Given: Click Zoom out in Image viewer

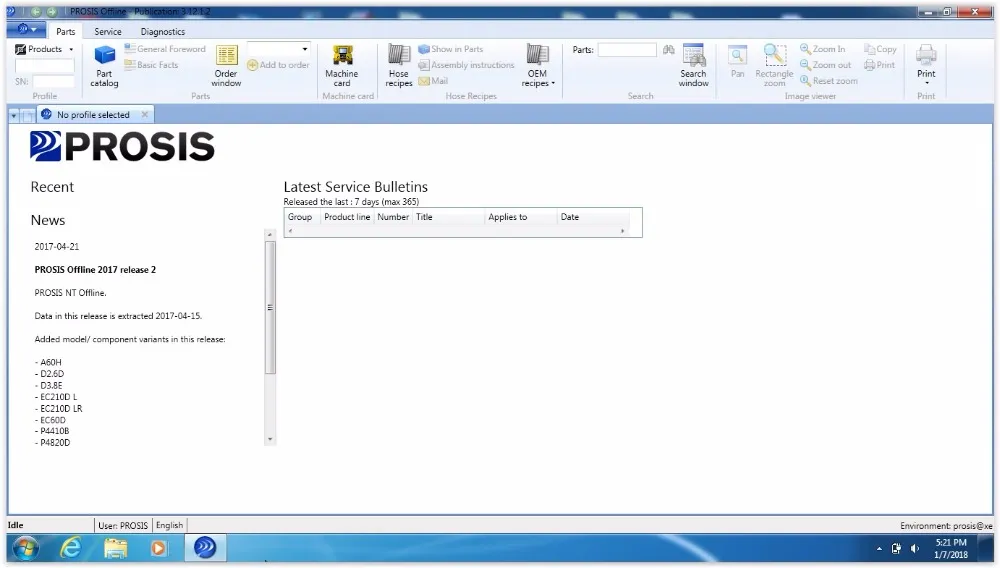Looking at the screenshot, I should coord(825,65).
